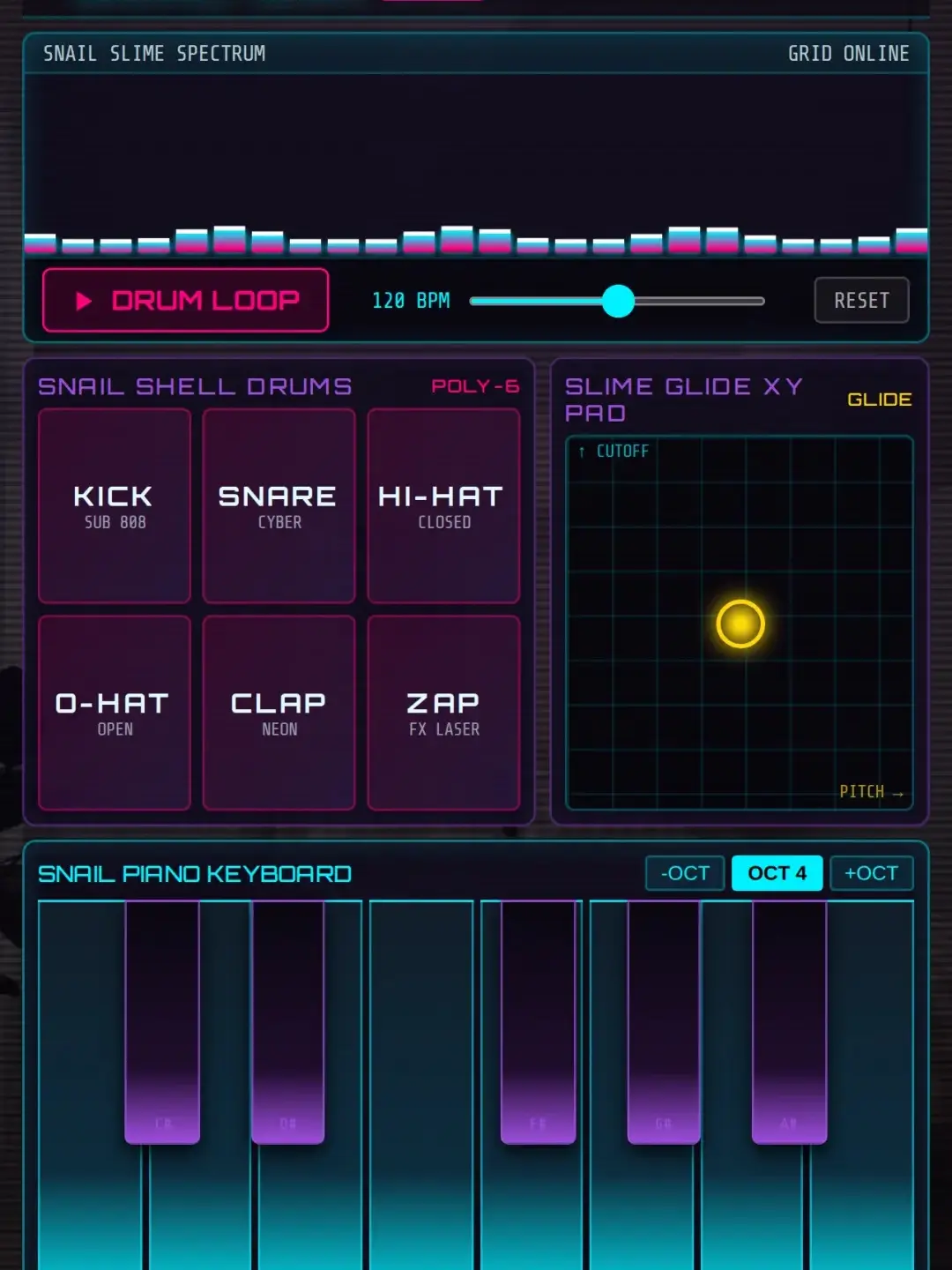Trigger the KICK Sub 808 drum pad
Image resolution: width=952 pixels, height=1270 pixels.
click(115, 506)
